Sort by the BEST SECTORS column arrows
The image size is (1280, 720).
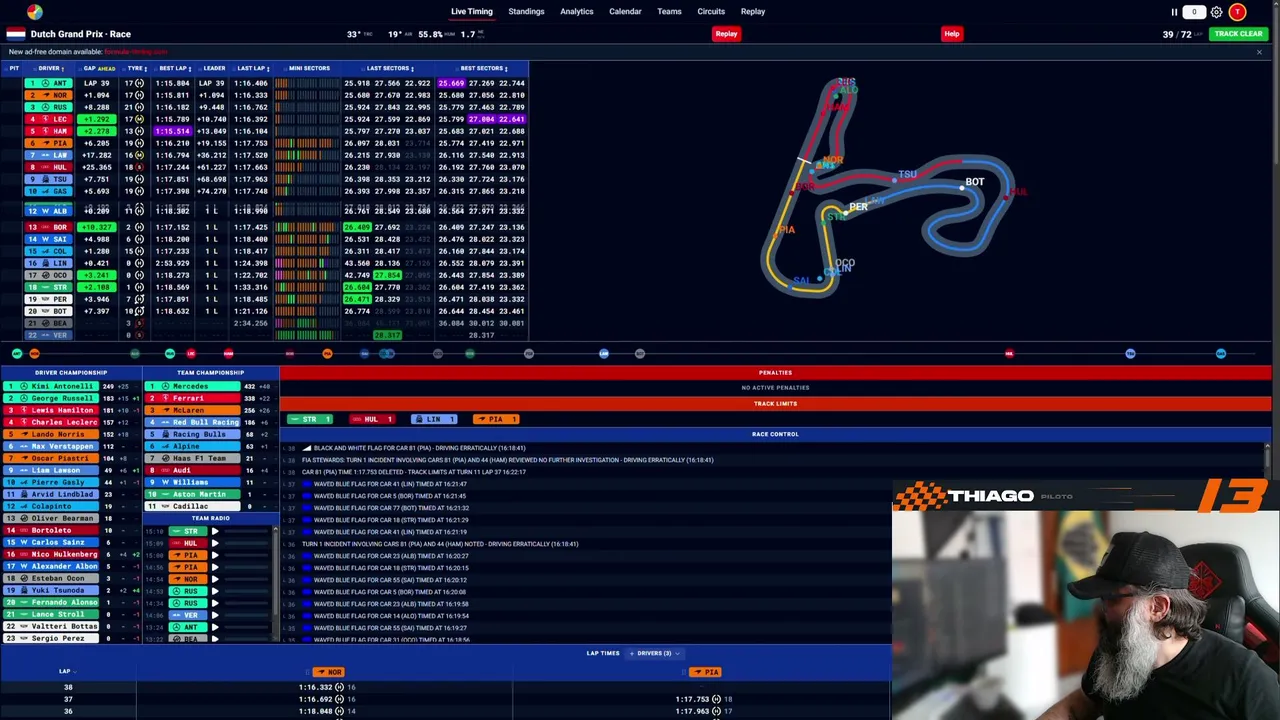(x=508, y=68)
